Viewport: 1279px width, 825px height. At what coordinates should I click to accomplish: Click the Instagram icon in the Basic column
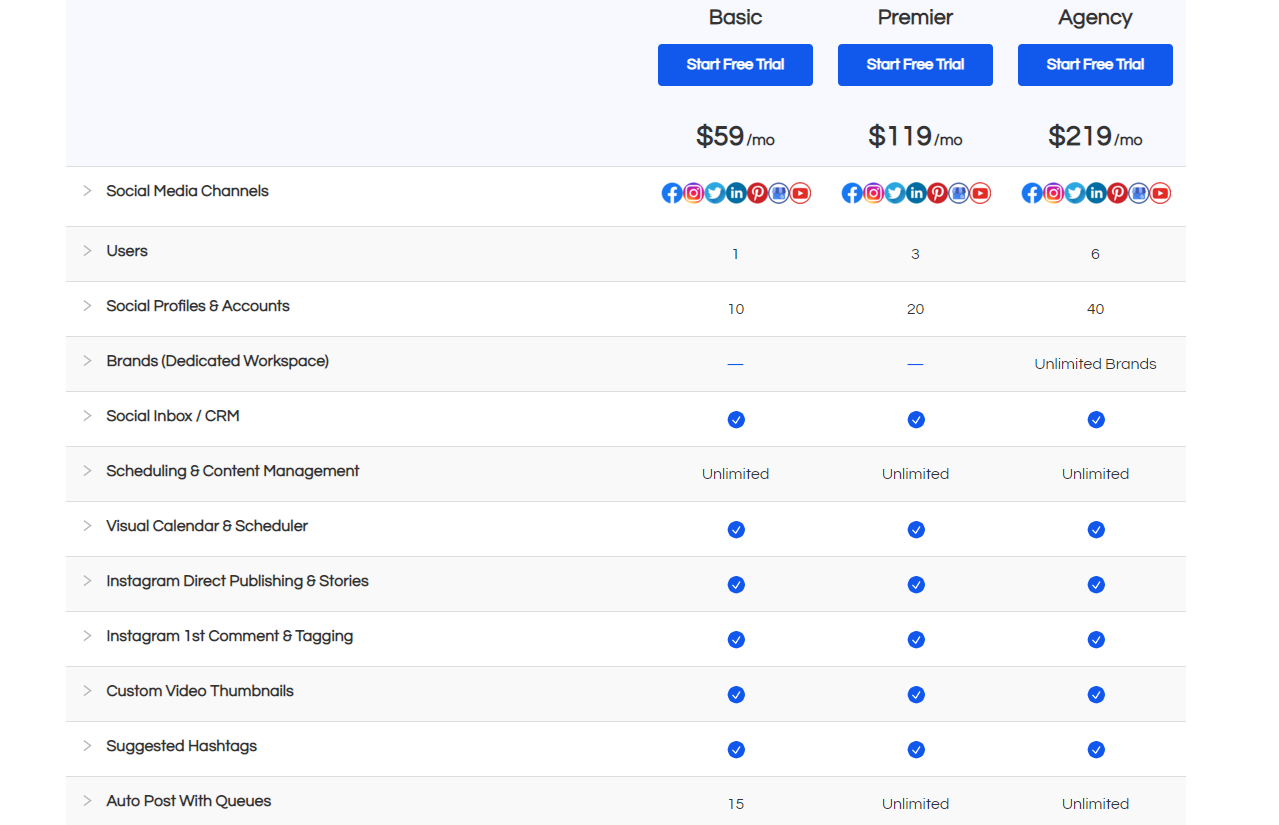point(694,193)
